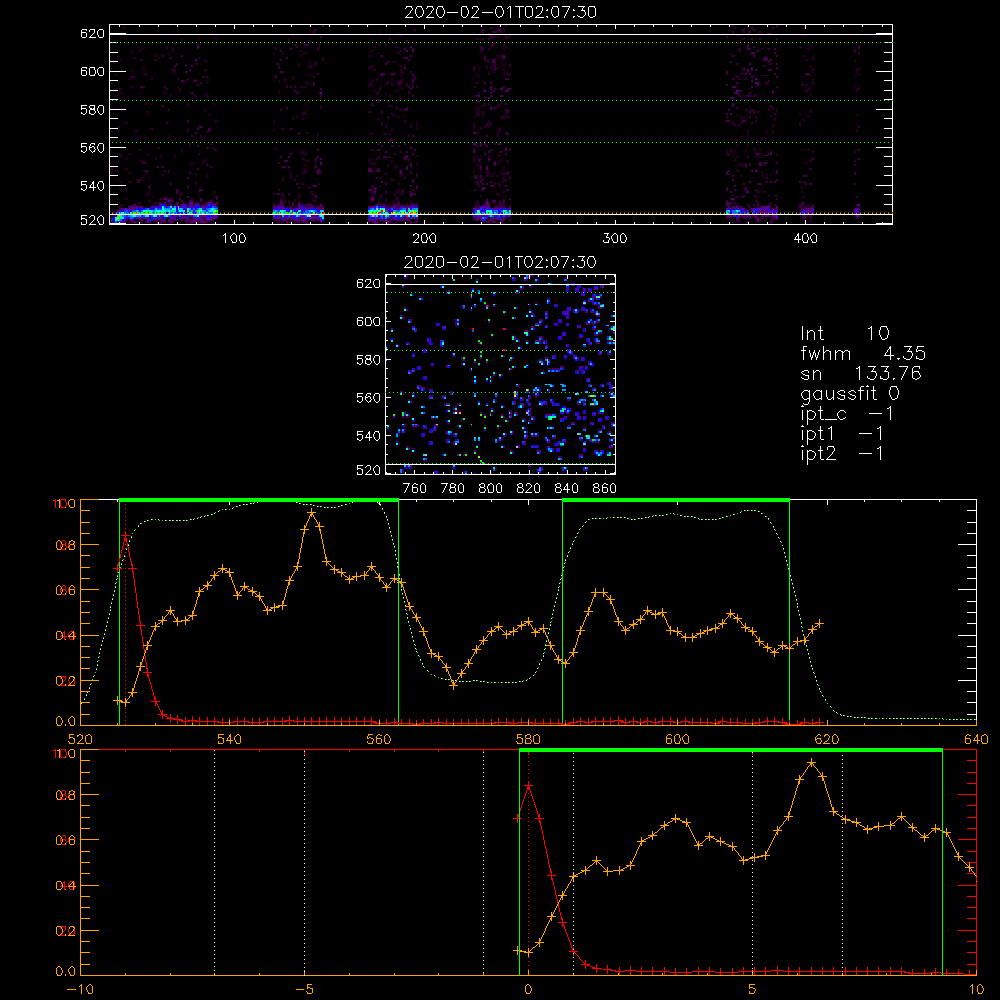Click x-axis label 840 on the small scatter plot

pos(566,489)
